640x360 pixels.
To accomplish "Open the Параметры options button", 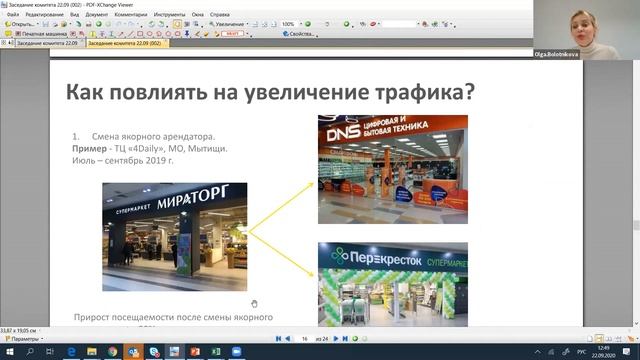I will point(24,339).
